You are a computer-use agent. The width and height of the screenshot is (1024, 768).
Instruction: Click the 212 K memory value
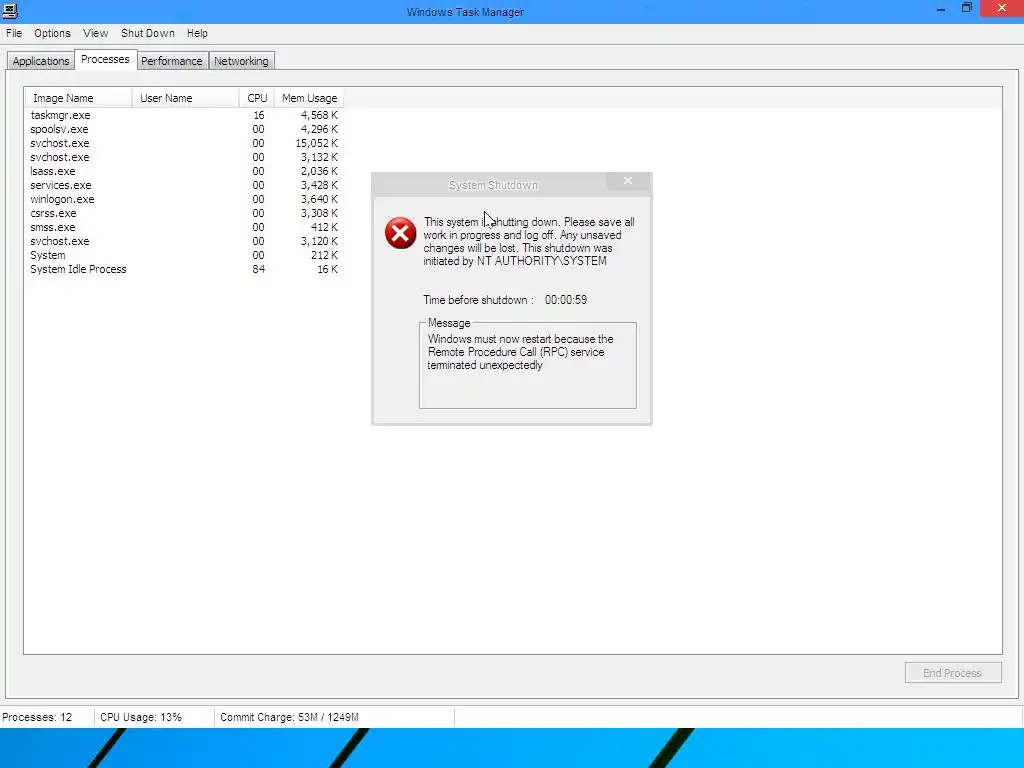pyautogui.click(x=325, y=255)
